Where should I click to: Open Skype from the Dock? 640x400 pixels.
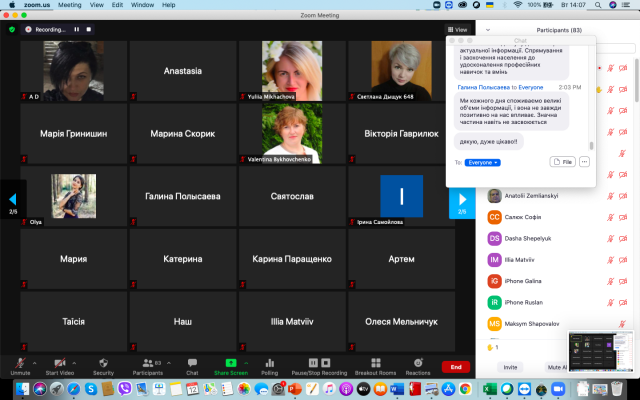click(x=91, y=389)
